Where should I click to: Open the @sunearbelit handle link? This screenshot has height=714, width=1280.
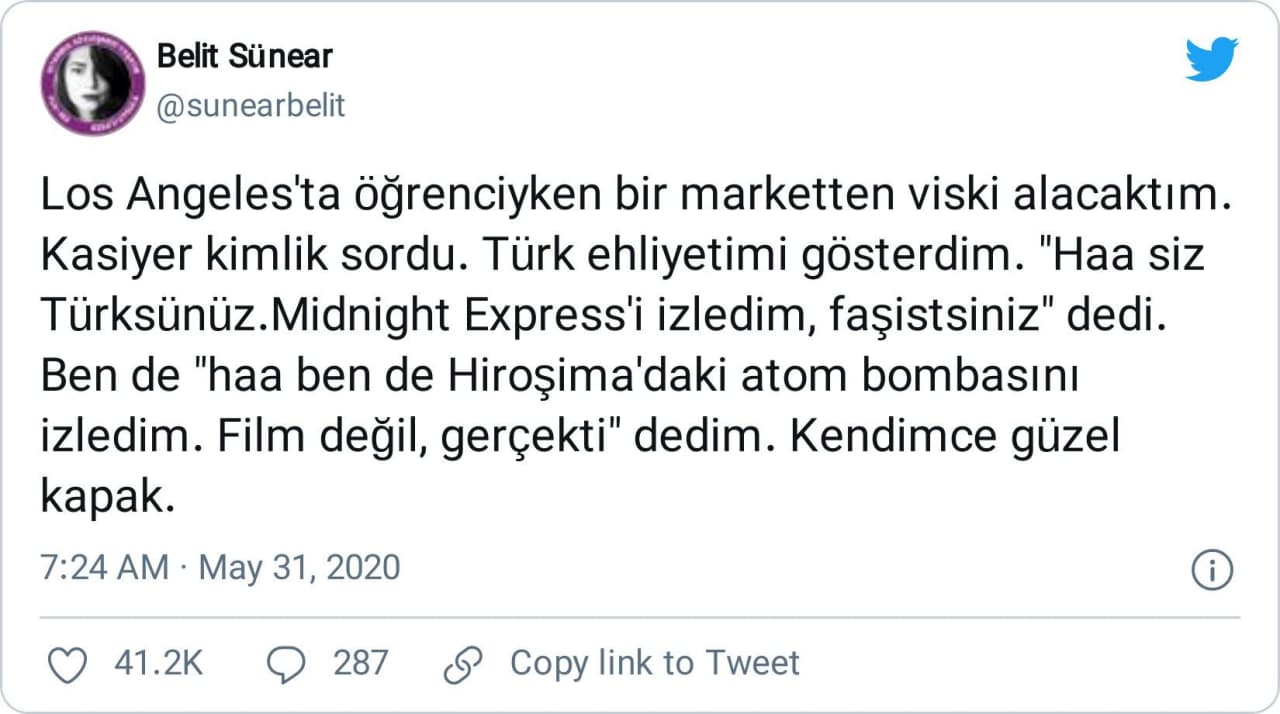point(251,106)
